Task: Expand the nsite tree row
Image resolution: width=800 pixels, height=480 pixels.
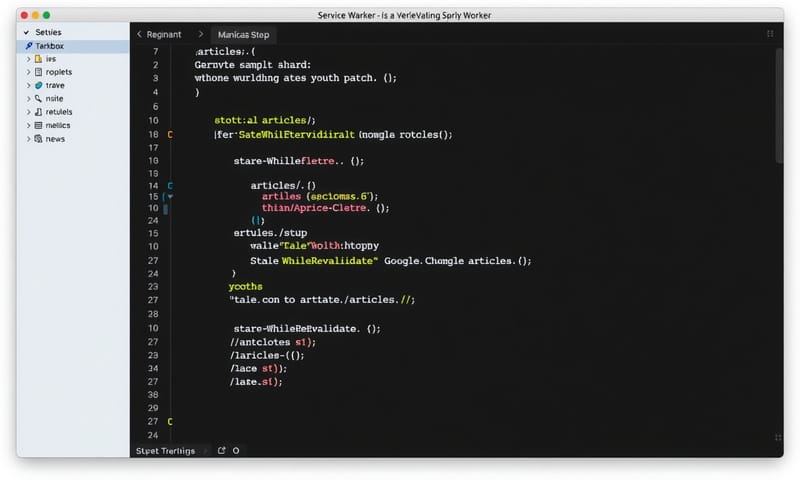Action: point(29,99)
